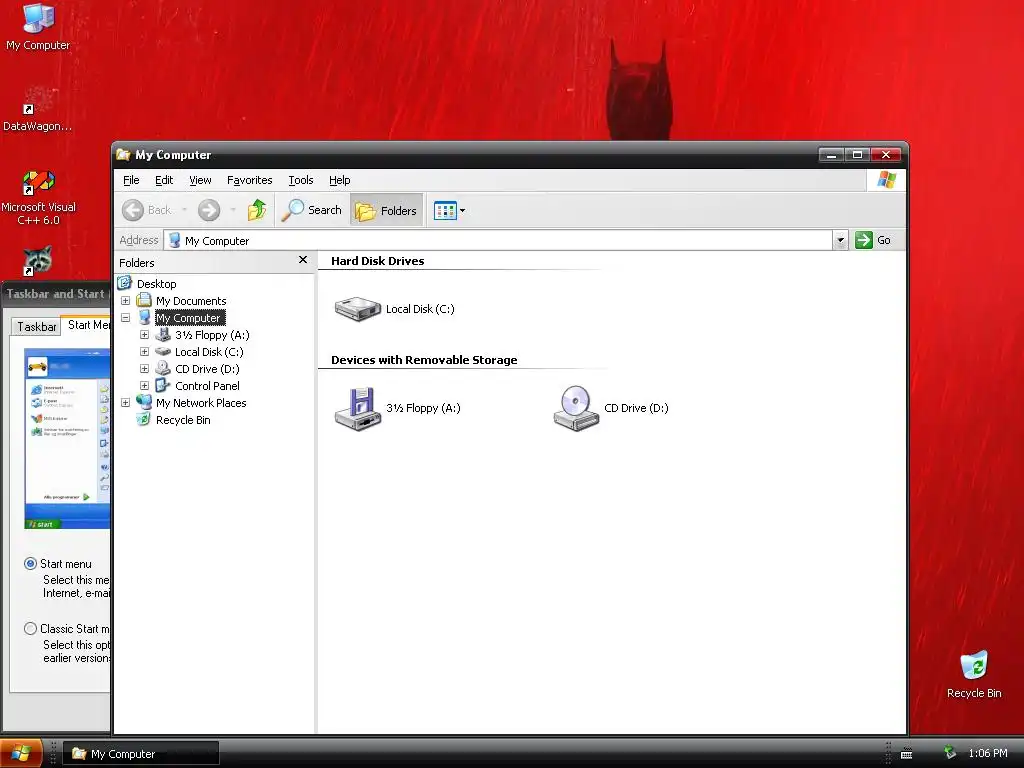Open the Edit menu
The image size is (1024, 768).
tap(164, 180)
